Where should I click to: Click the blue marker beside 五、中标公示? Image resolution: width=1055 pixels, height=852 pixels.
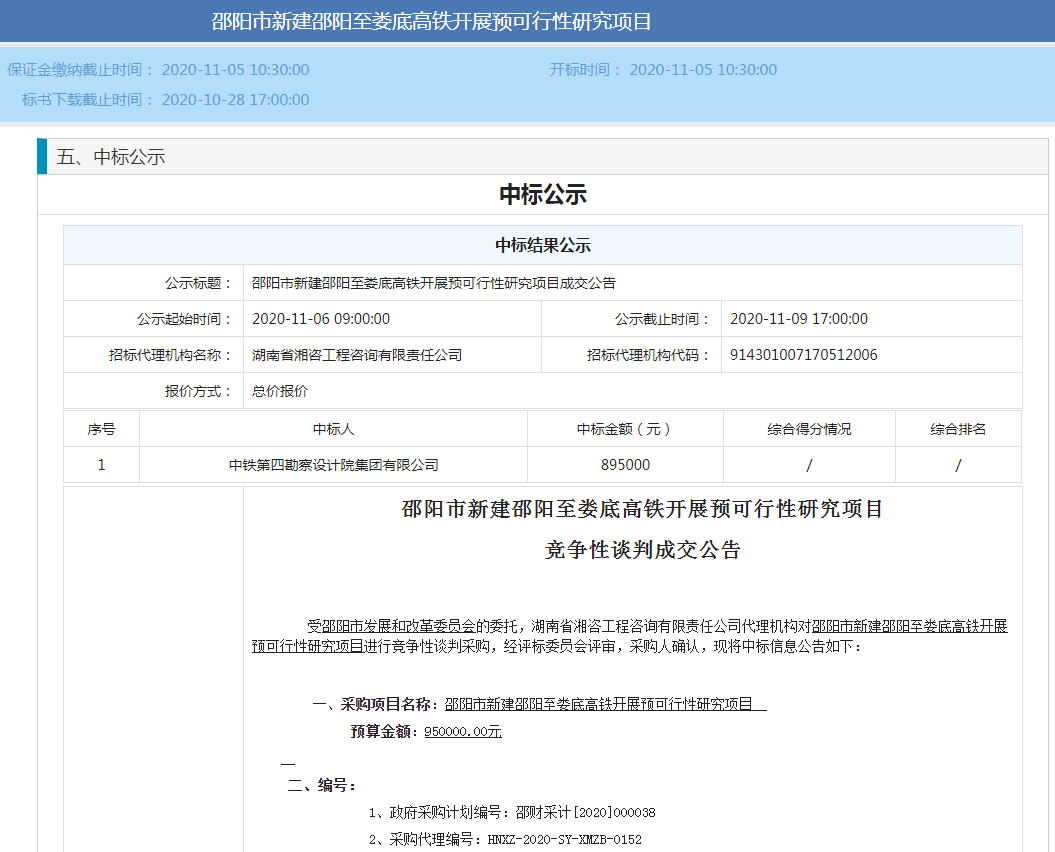42,157
